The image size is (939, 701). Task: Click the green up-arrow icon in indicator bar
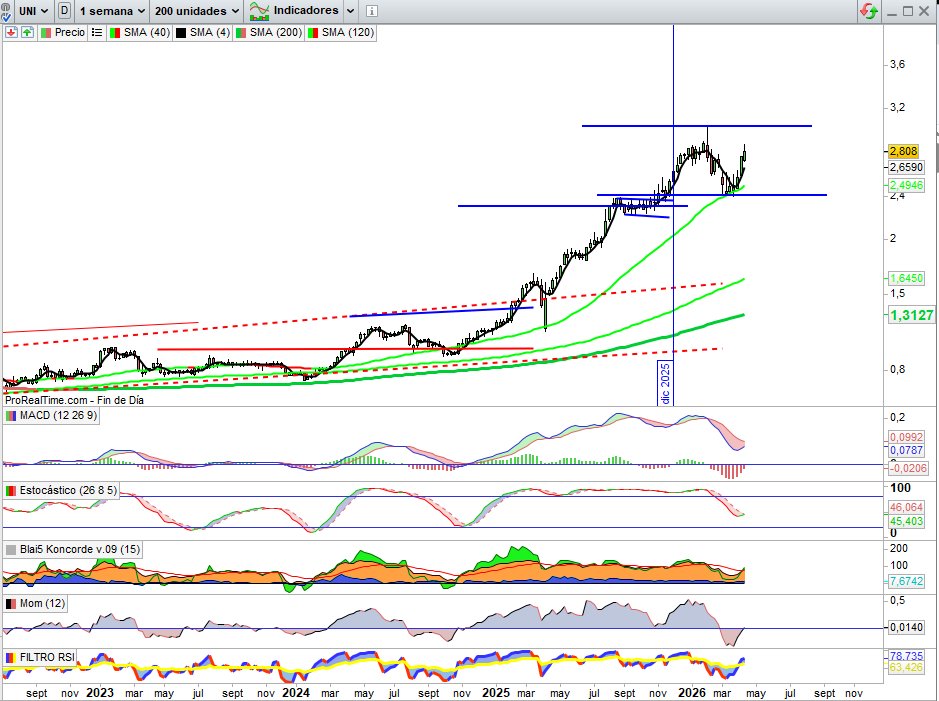[x=28, y=32]
